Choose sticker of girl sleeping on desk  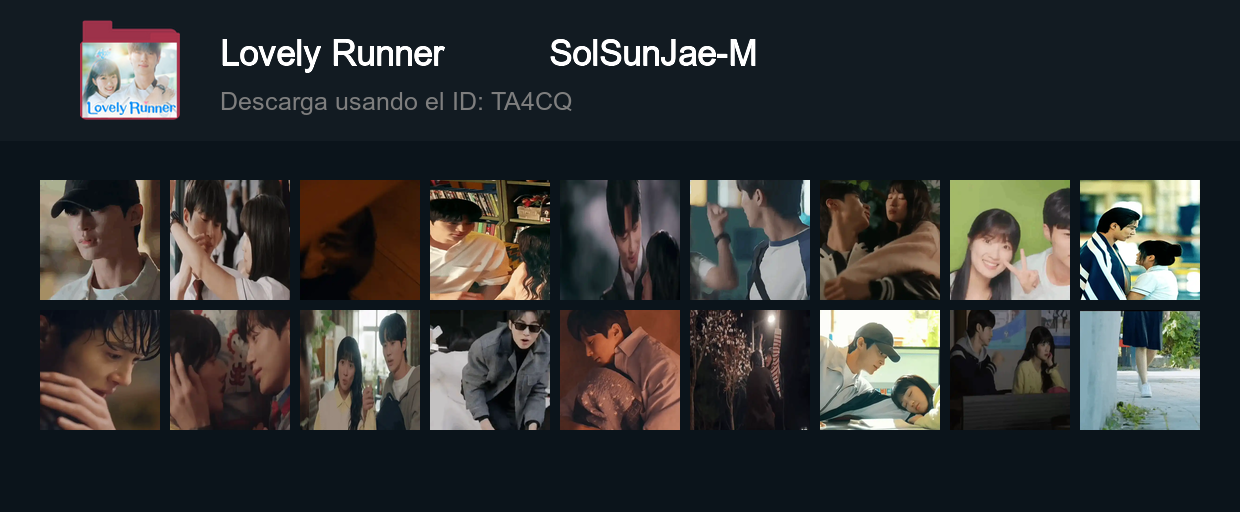click(x=880, y=370)
